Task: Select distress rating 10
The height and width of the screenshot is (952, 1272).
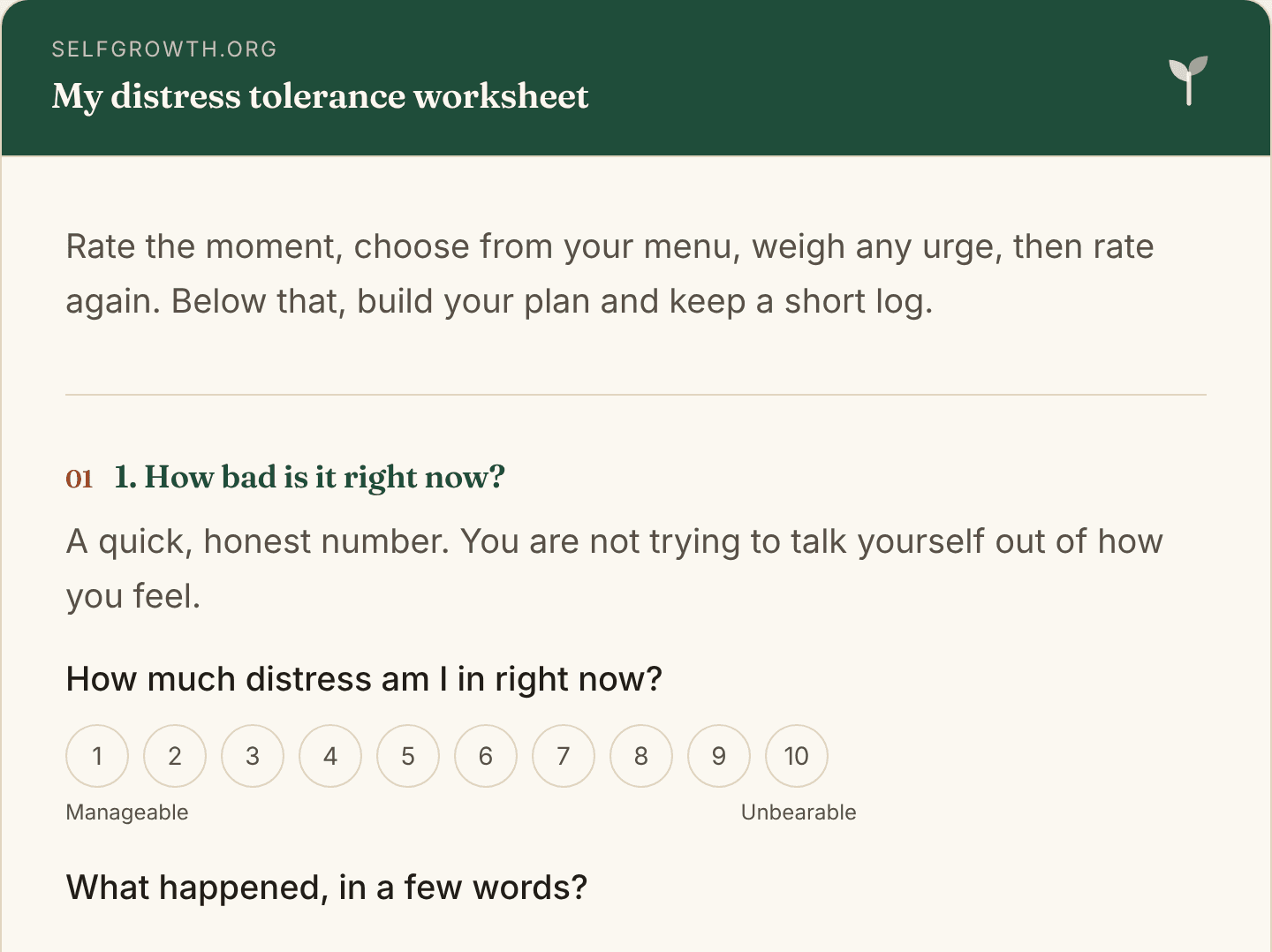Action: (x=797, y=756)
